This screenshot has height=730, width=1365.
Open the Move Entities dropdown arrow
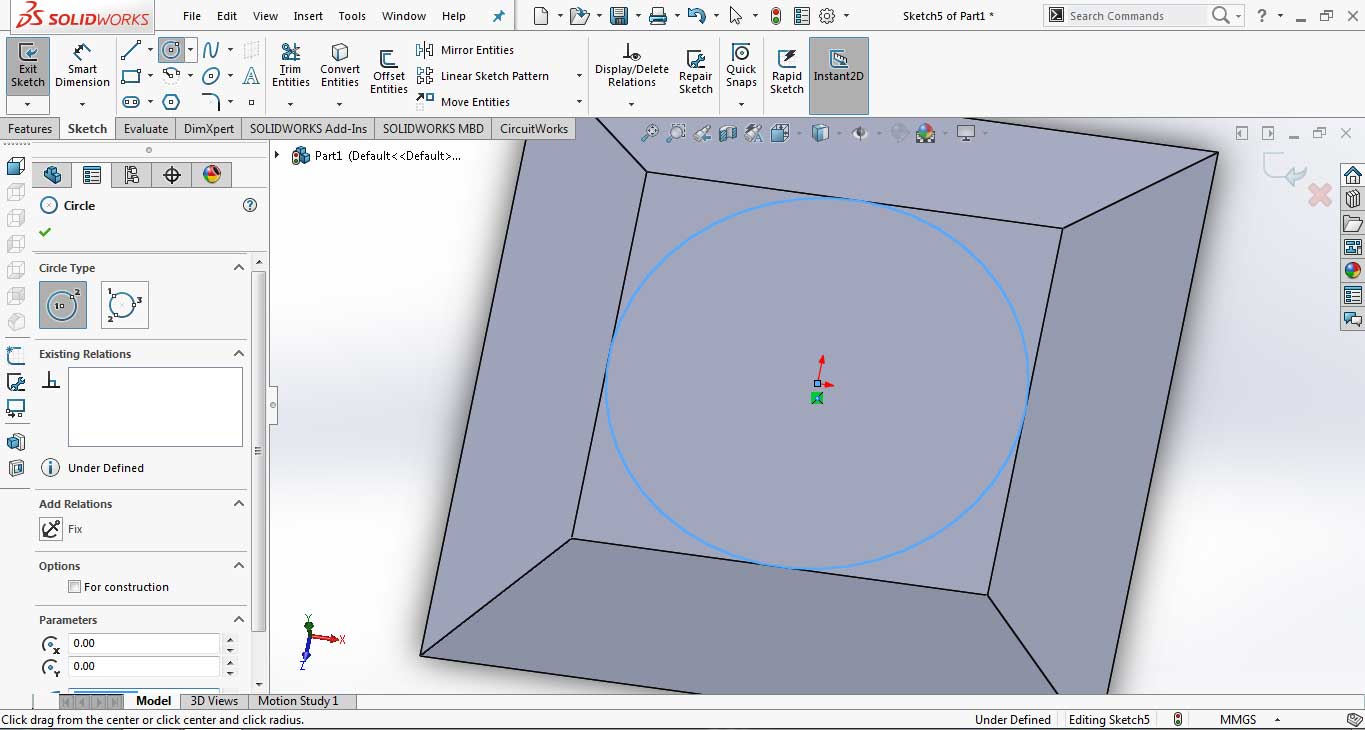point(579,102)
